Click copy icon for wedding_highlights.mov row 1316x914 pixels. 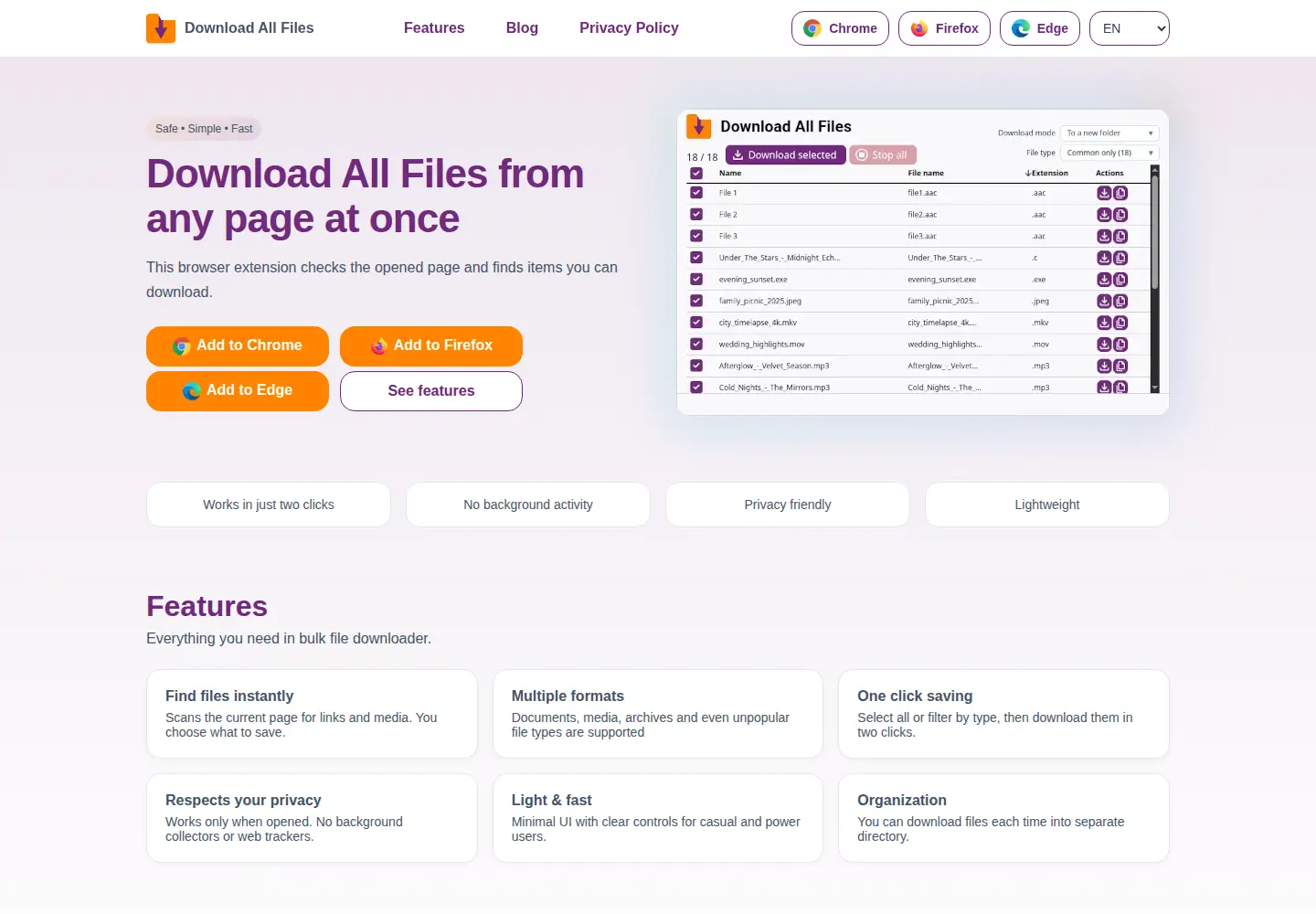click(1120, 345)
